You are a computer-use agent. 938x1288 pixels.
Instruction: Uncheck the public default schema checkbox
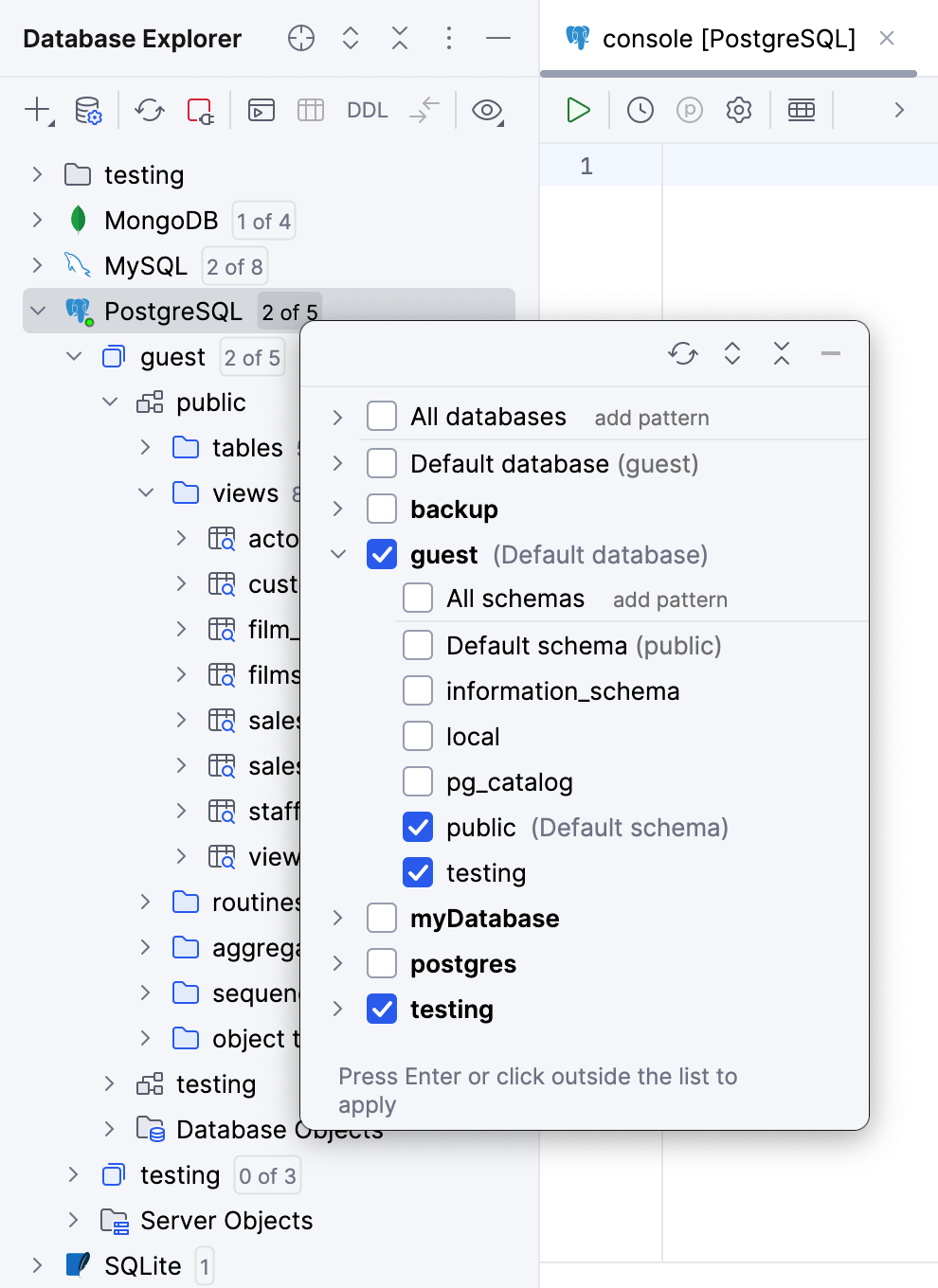(417, 827)
